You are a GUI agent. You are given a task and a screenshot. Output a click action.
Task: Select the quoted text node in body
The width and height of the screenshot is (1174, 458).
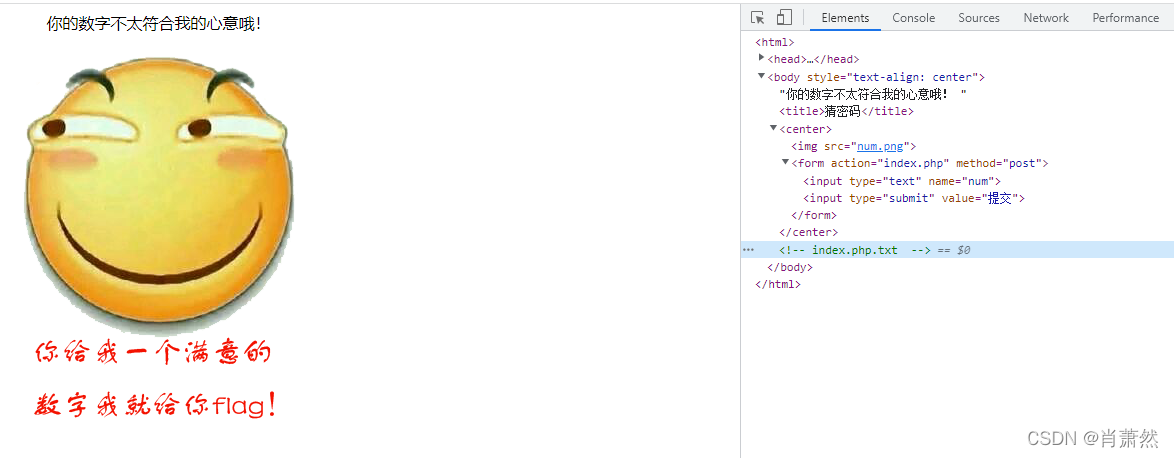(873, 94)
